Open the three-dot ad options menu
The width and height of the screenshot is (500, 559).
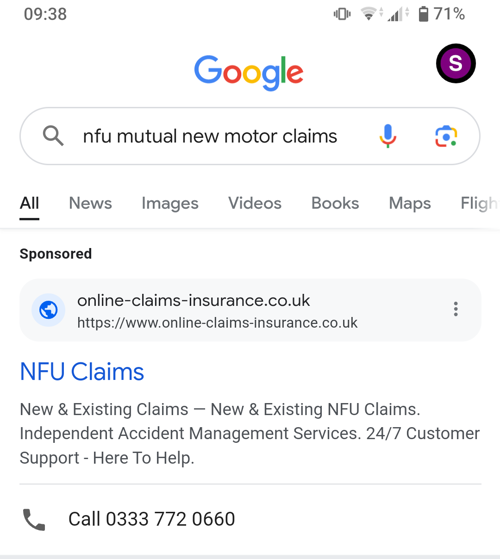click(455, 309)
